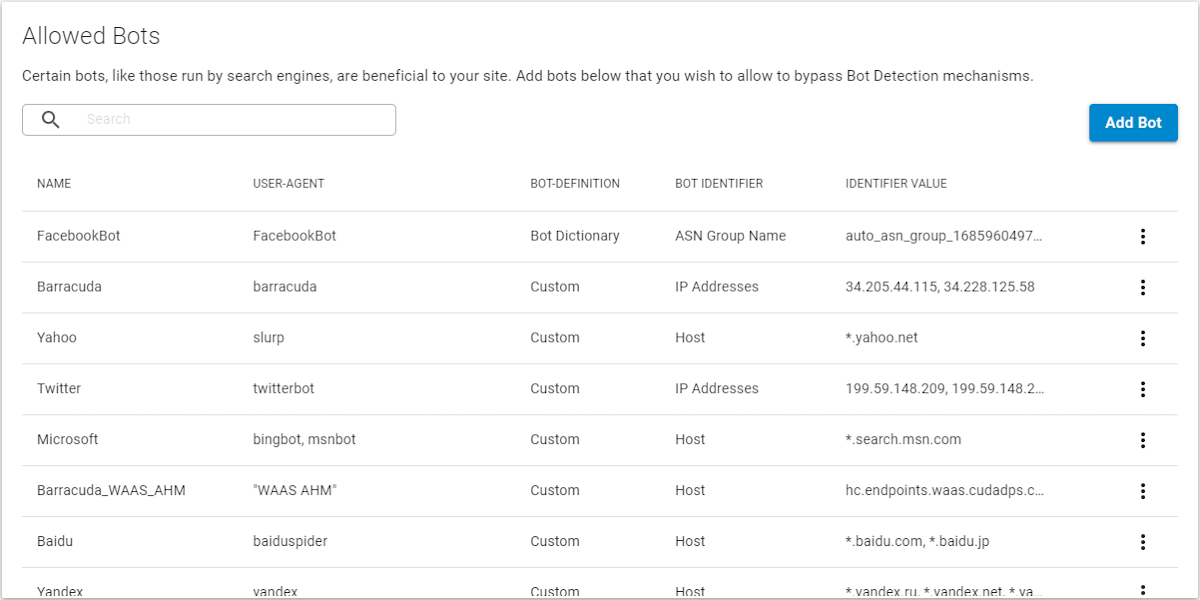Click the Search input field
Screen dimensions: 1200x600
coord(220,119)
